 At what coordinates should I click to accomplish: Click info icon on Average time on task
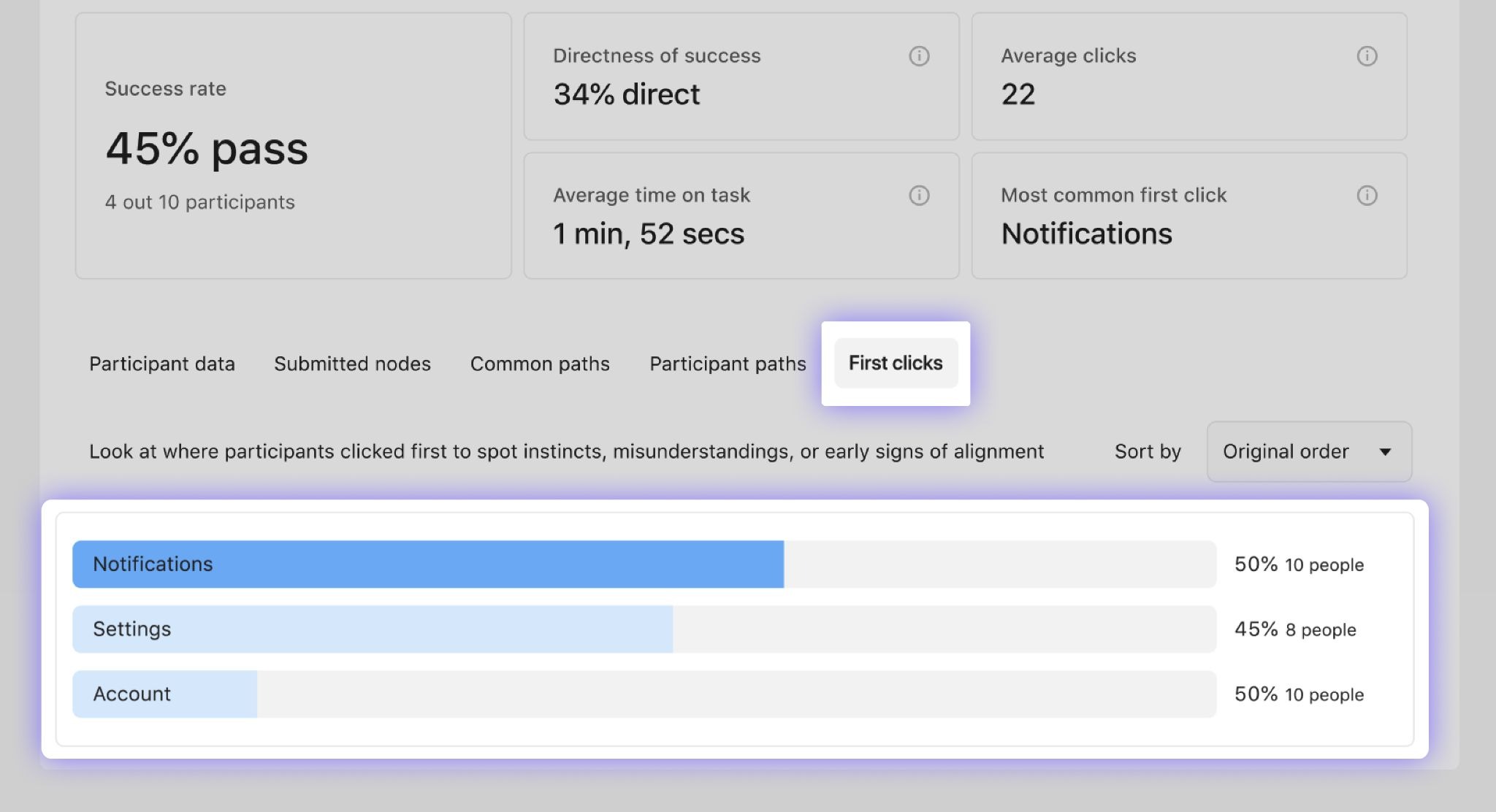[919, 196]
